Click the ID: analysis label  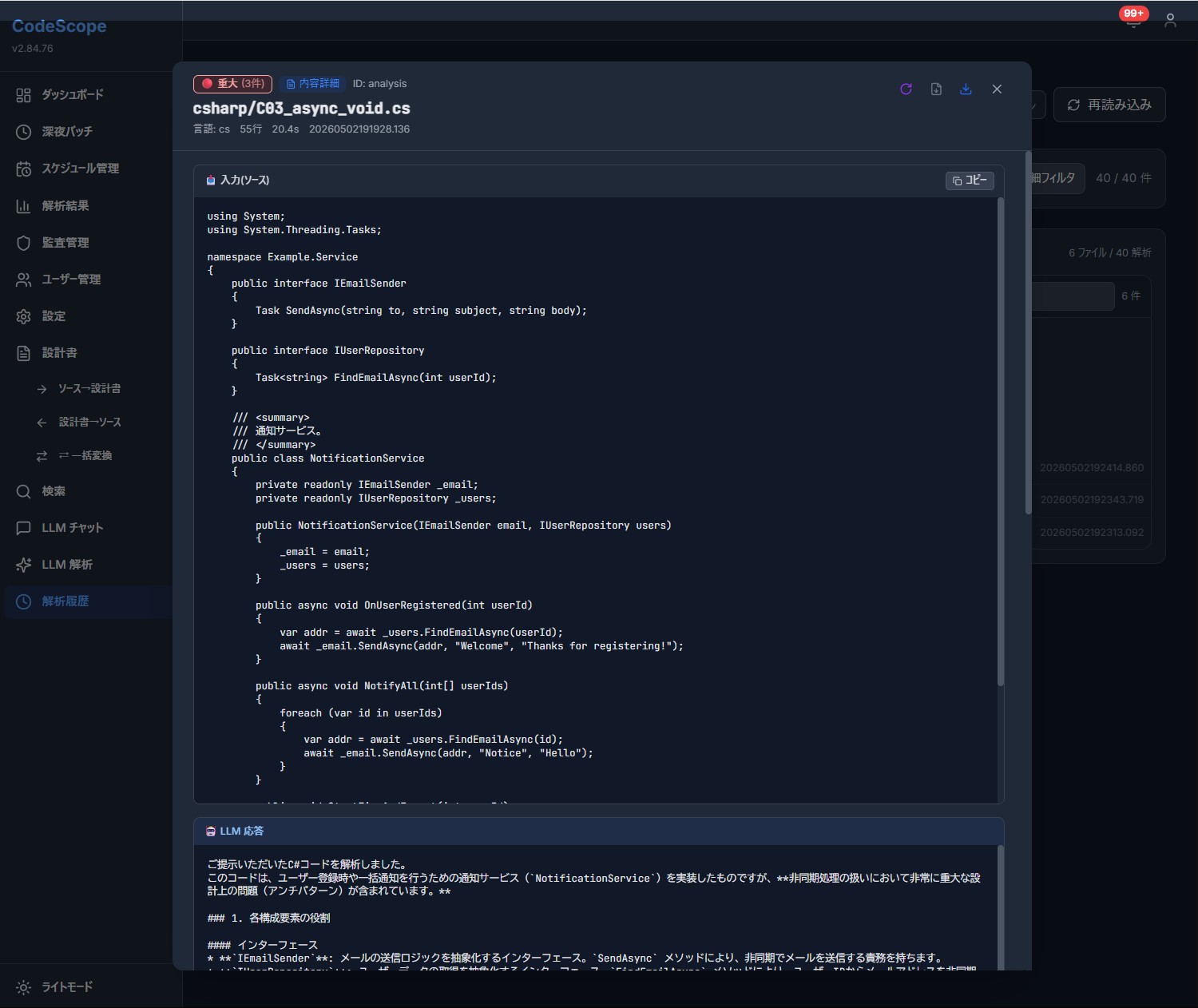(x=379, y=84)
